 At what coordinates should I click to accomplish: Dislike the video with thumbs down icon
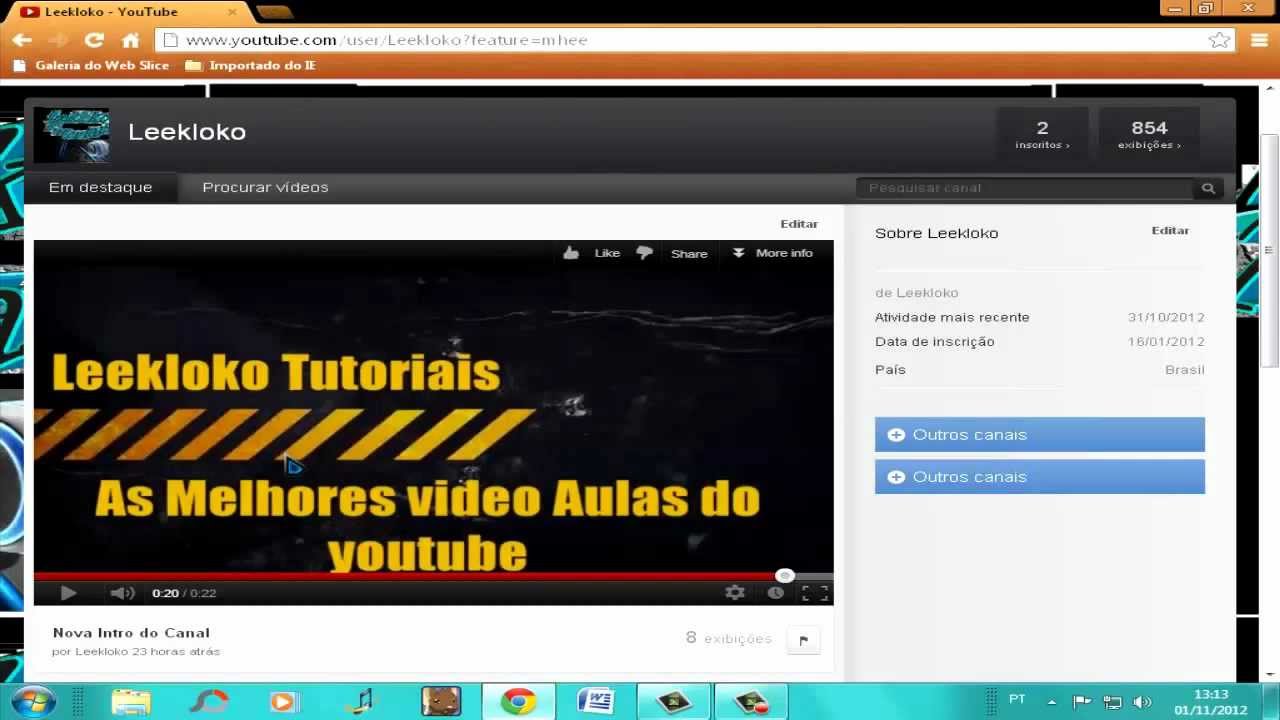click(645, 253)
